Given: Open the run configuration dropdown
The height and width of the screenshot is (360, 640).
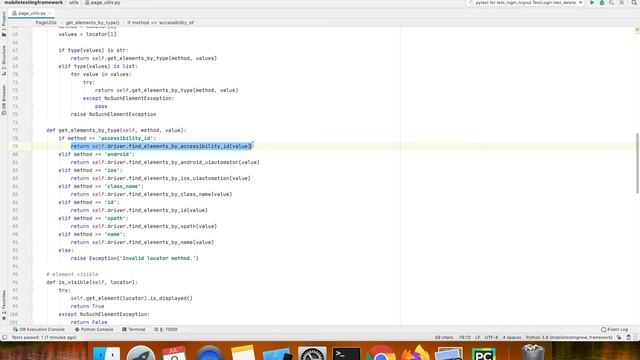Looking at the screenshot, I should 526,3.
